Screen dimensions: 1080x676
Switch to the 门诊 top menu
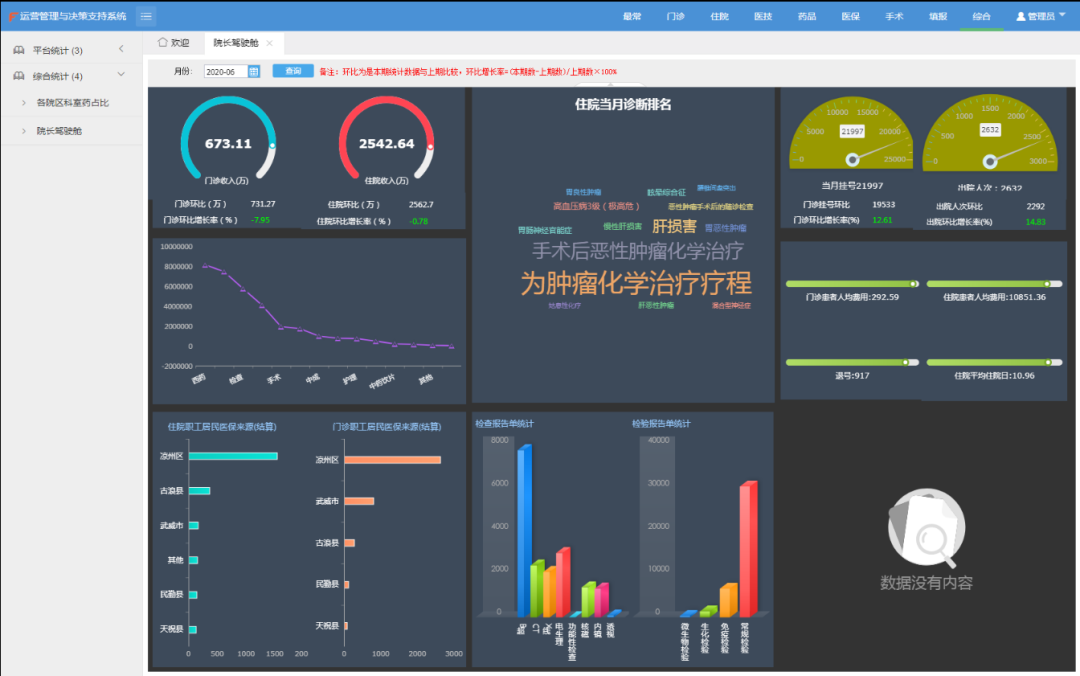tap(676, 16)
